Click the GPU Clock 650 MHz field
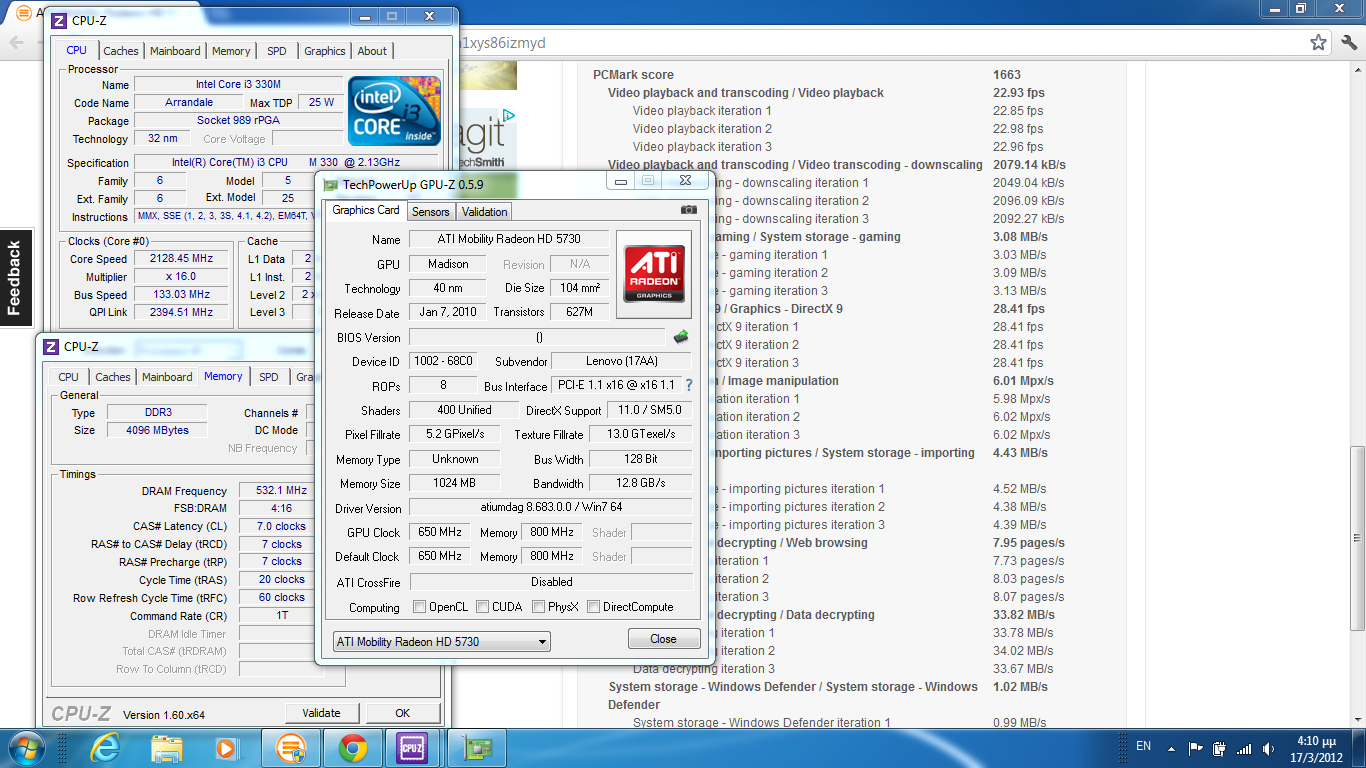1366x768 pixels. [439, 532]
